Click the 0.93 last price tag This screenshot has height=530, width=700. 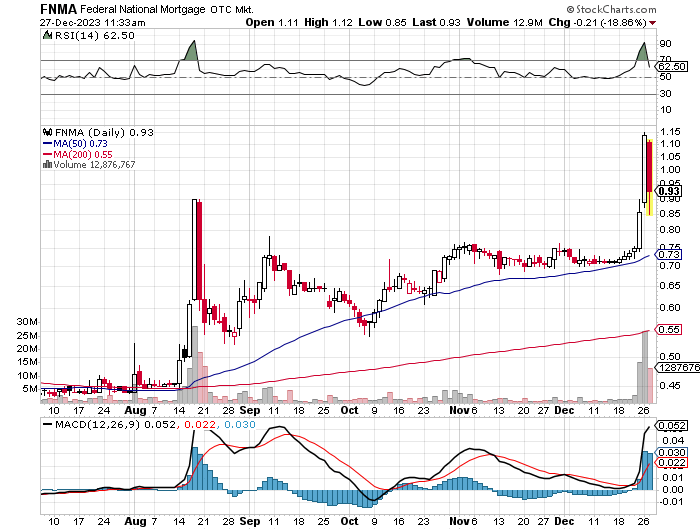click(668, 191)
